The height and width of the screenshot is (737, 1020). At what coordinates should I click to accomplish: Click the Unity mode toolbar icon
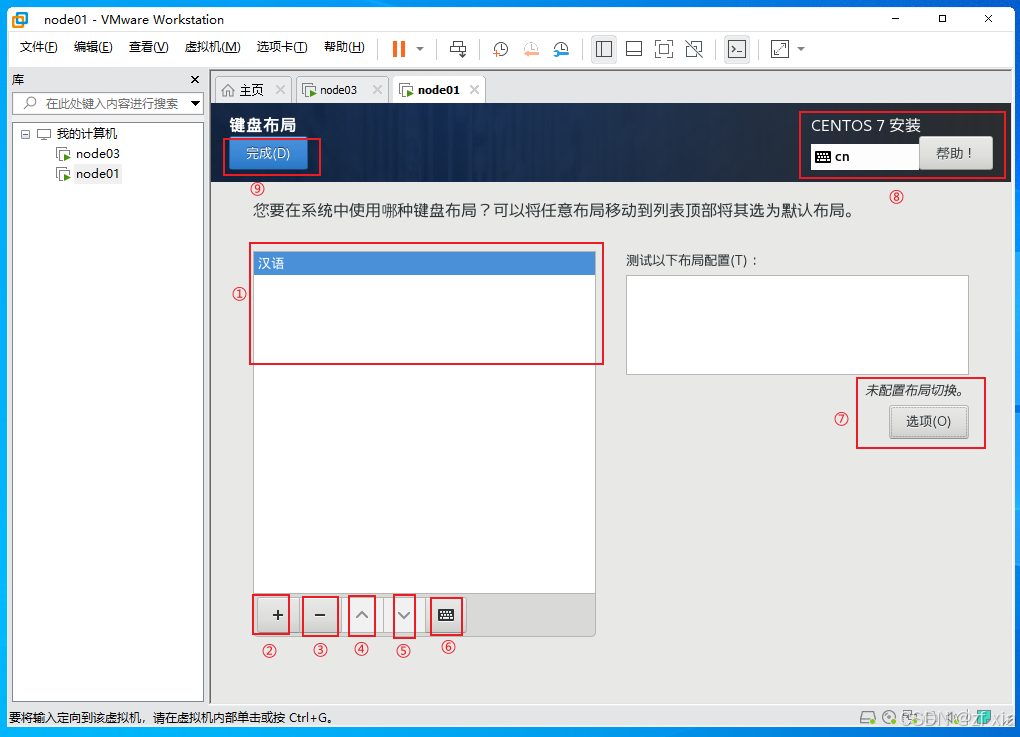(694, 49)
